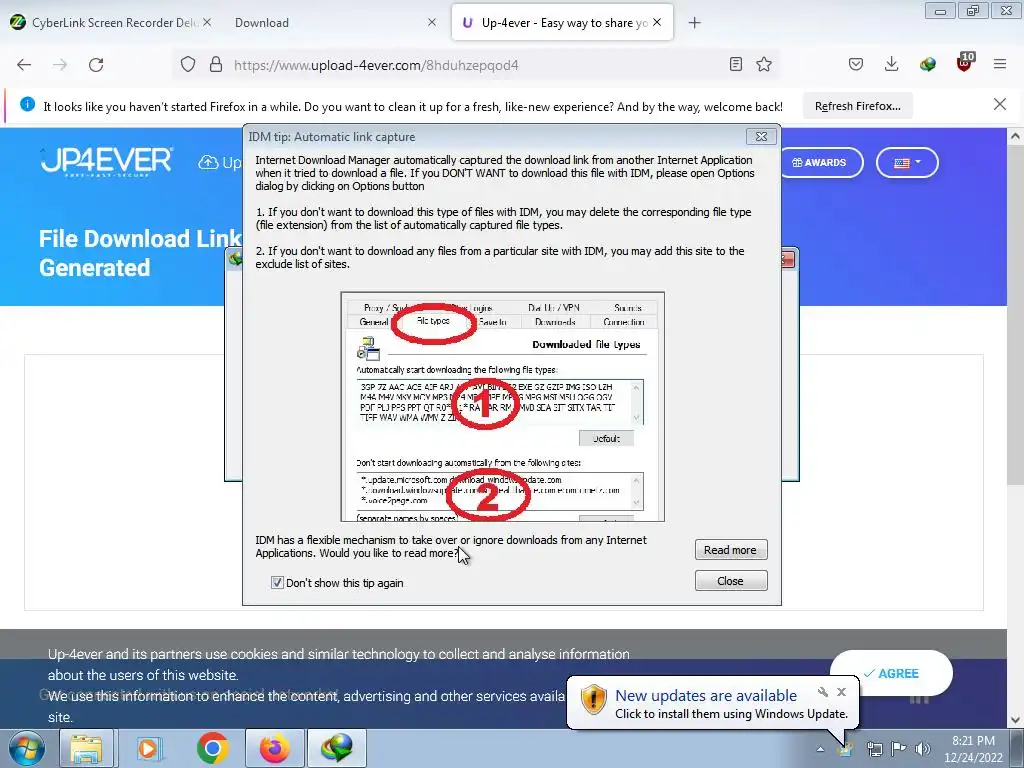Open a new browser tab
The image size is (1024, 768).
(694, 23)
